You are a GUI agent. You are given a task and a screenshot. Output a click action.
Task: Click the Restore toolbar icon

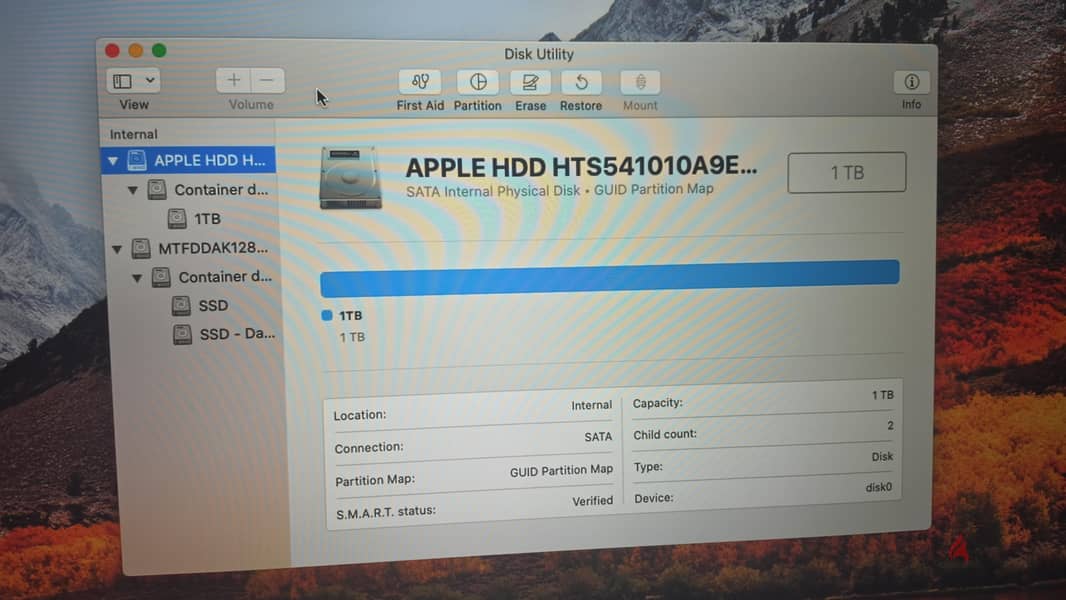click(581, 82)
